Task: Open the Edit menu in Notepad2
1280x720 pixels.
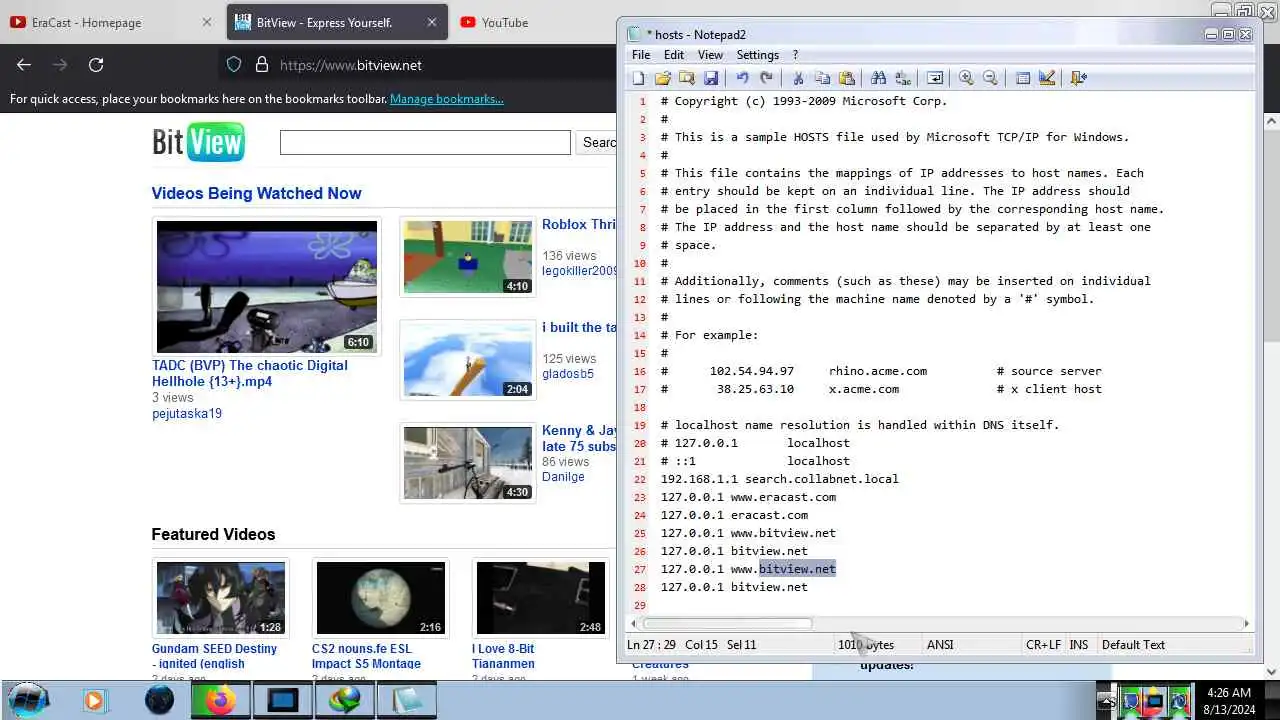Action: 674,55
